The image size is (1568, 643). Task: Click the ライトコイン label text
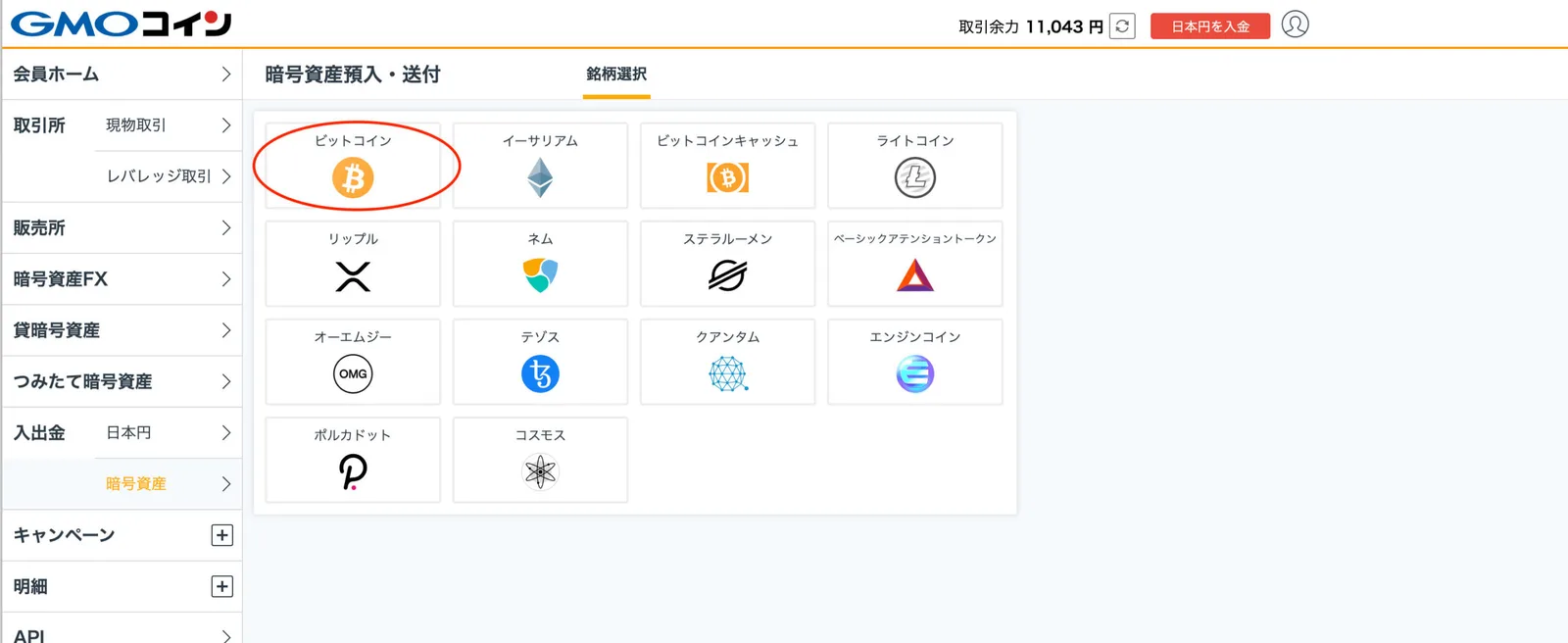coord(915,141)
